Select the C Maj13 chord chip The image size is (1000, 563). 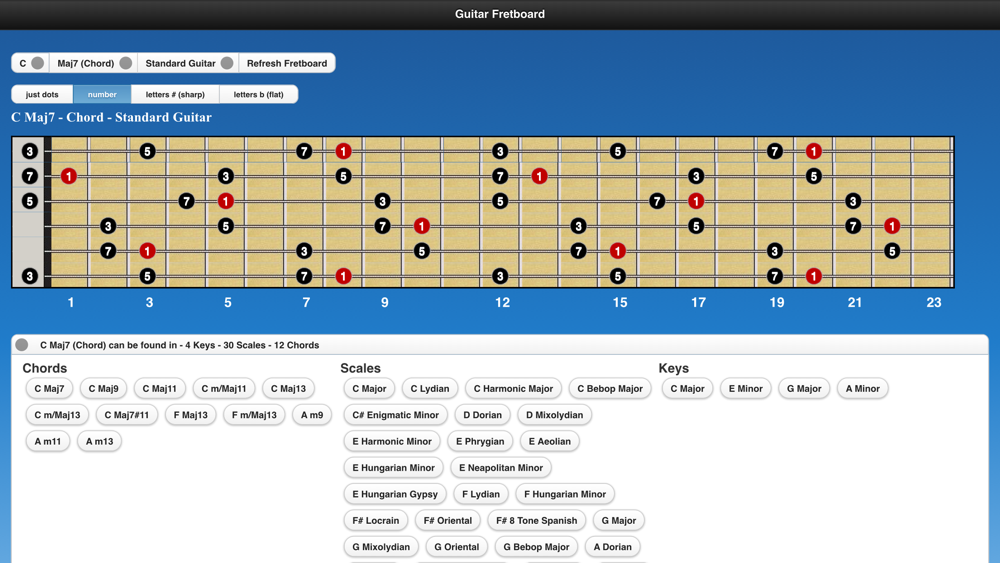pos(288,388)
